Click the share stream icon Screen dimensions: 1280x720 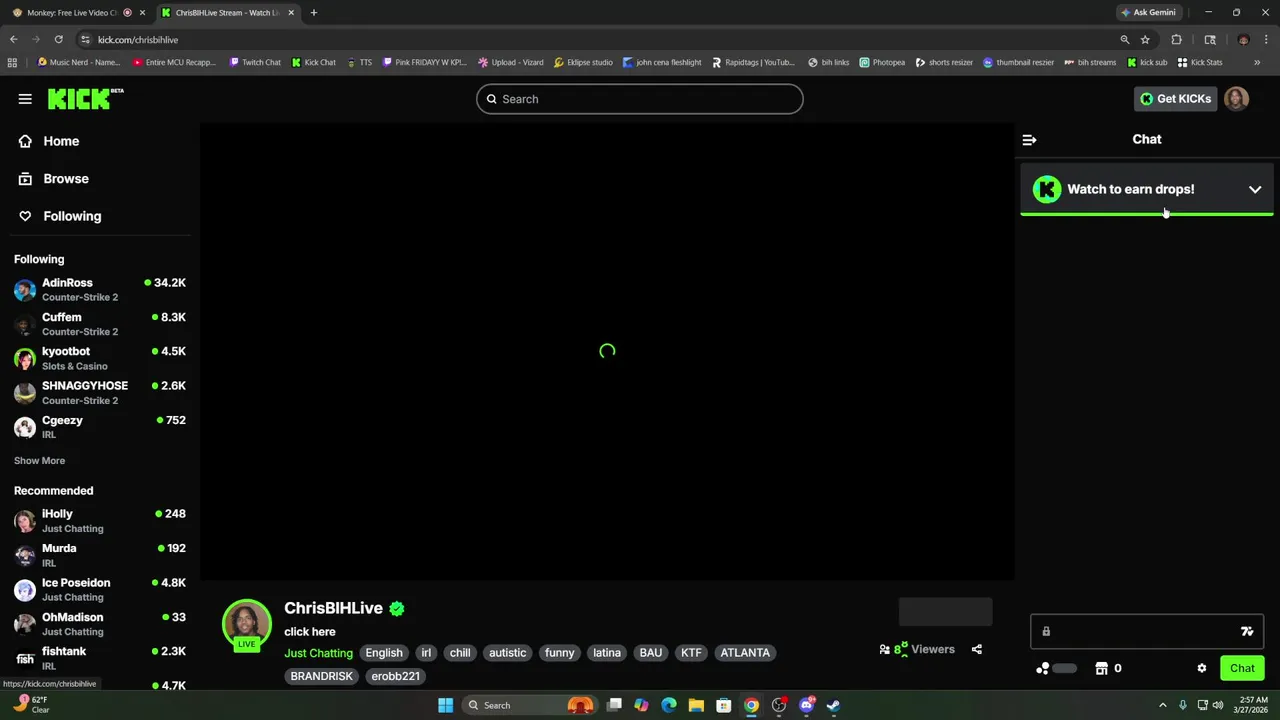[977, 649]
